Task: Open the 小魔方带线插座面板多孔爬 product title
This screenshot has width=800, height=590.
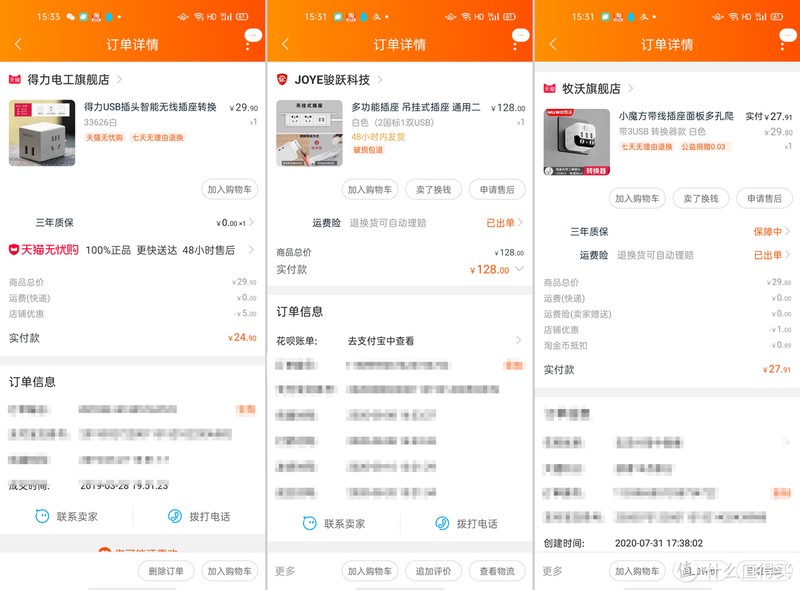Action: (676, 116)
